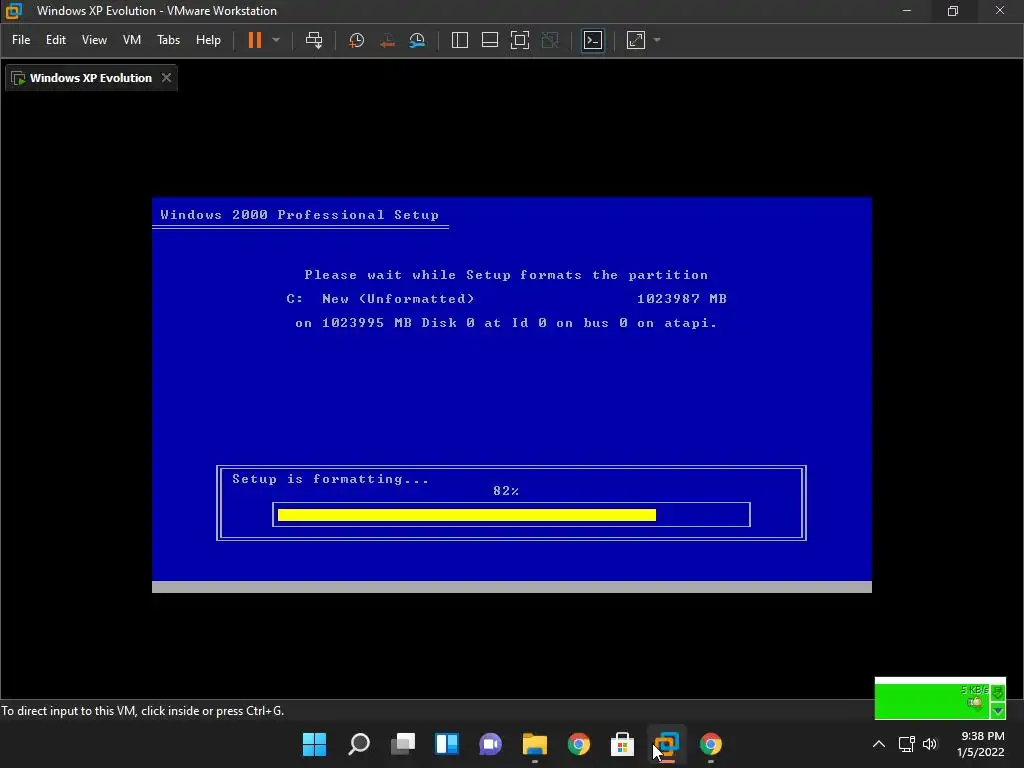1024x768 pixels.
Task: Open the Chrome icon after VMware
Action: 711,744
